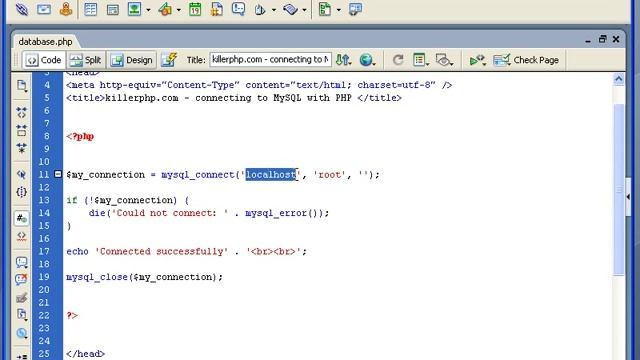Click the Expand All icon

pyautogui.click(x=22, y=148)
